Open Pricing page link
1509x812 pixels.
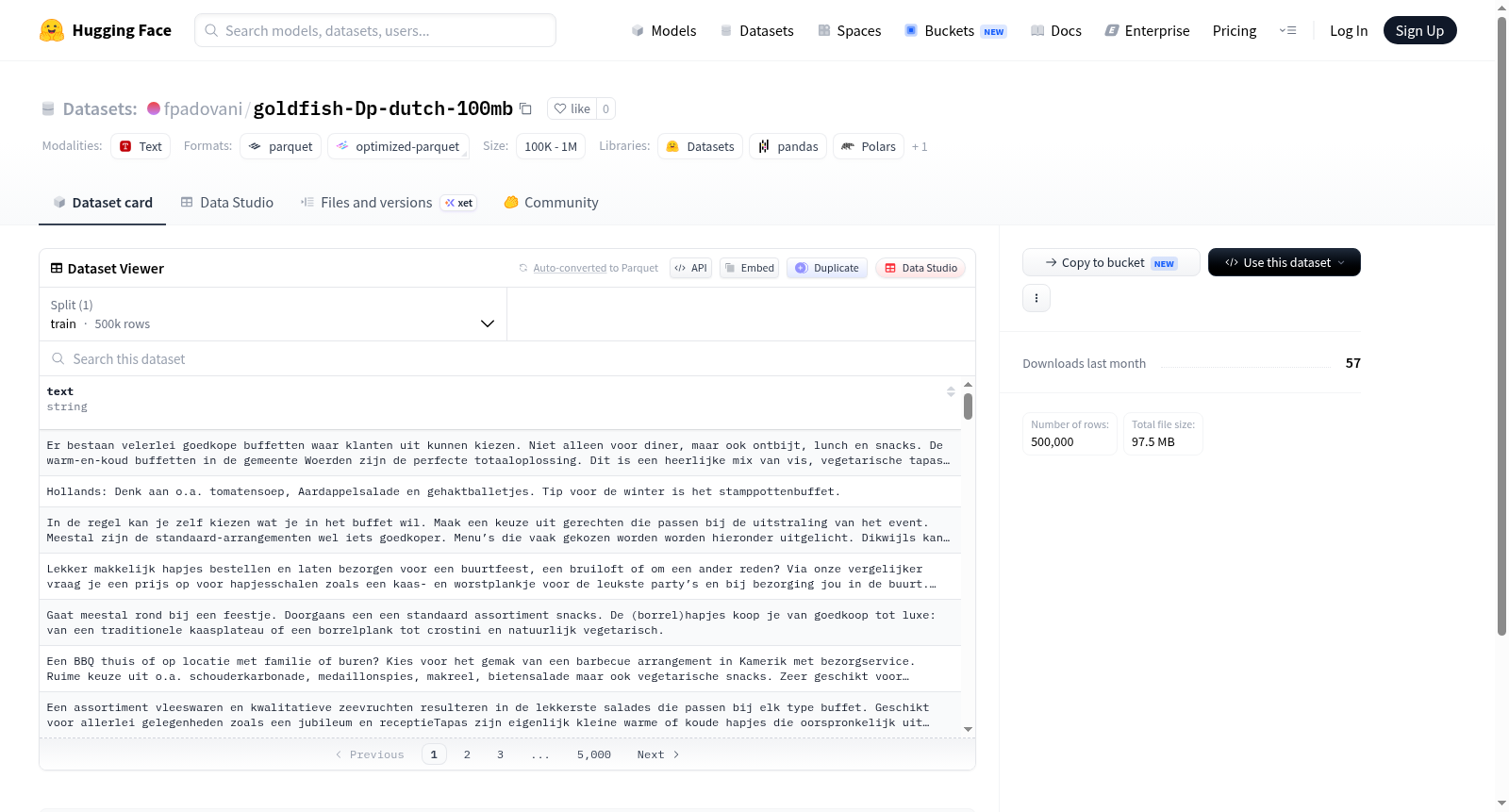click(1235, 30)
